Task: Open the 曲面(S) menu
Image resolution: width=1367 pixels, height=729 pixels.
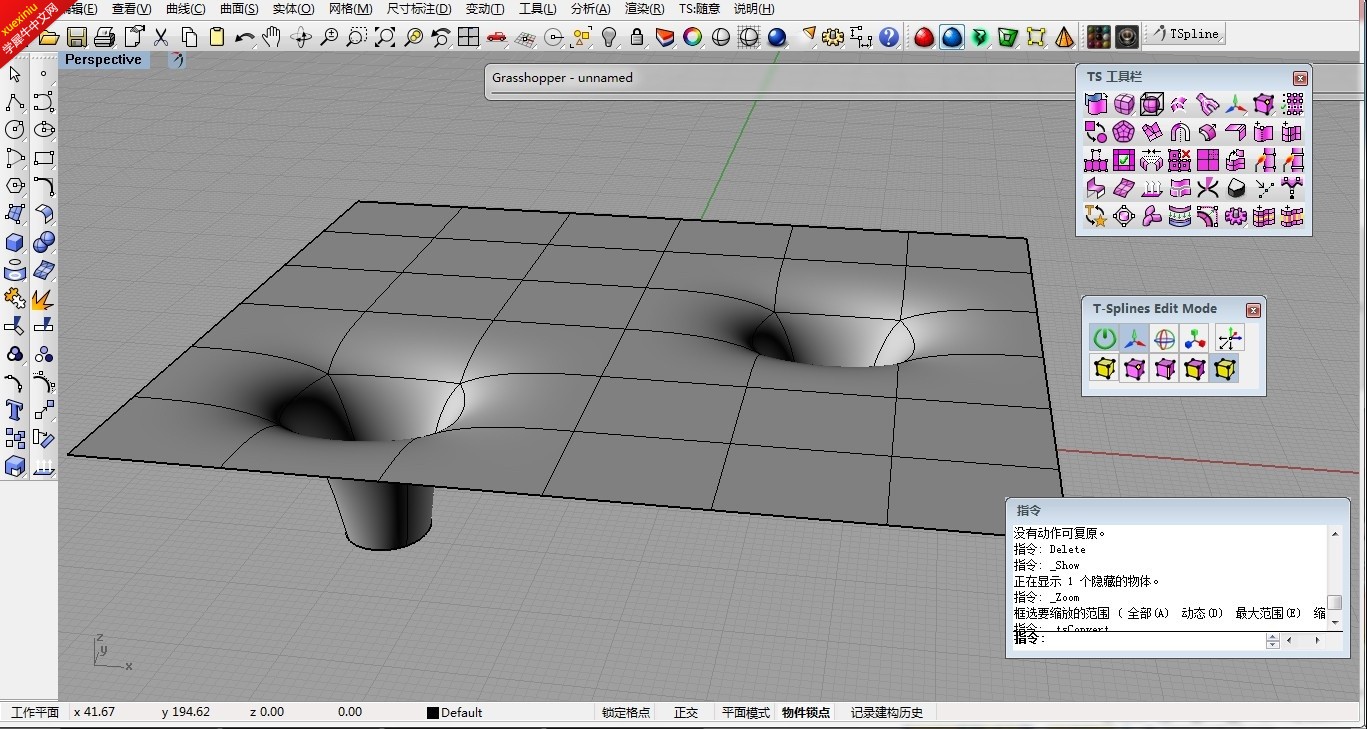Action: point(239,9)
